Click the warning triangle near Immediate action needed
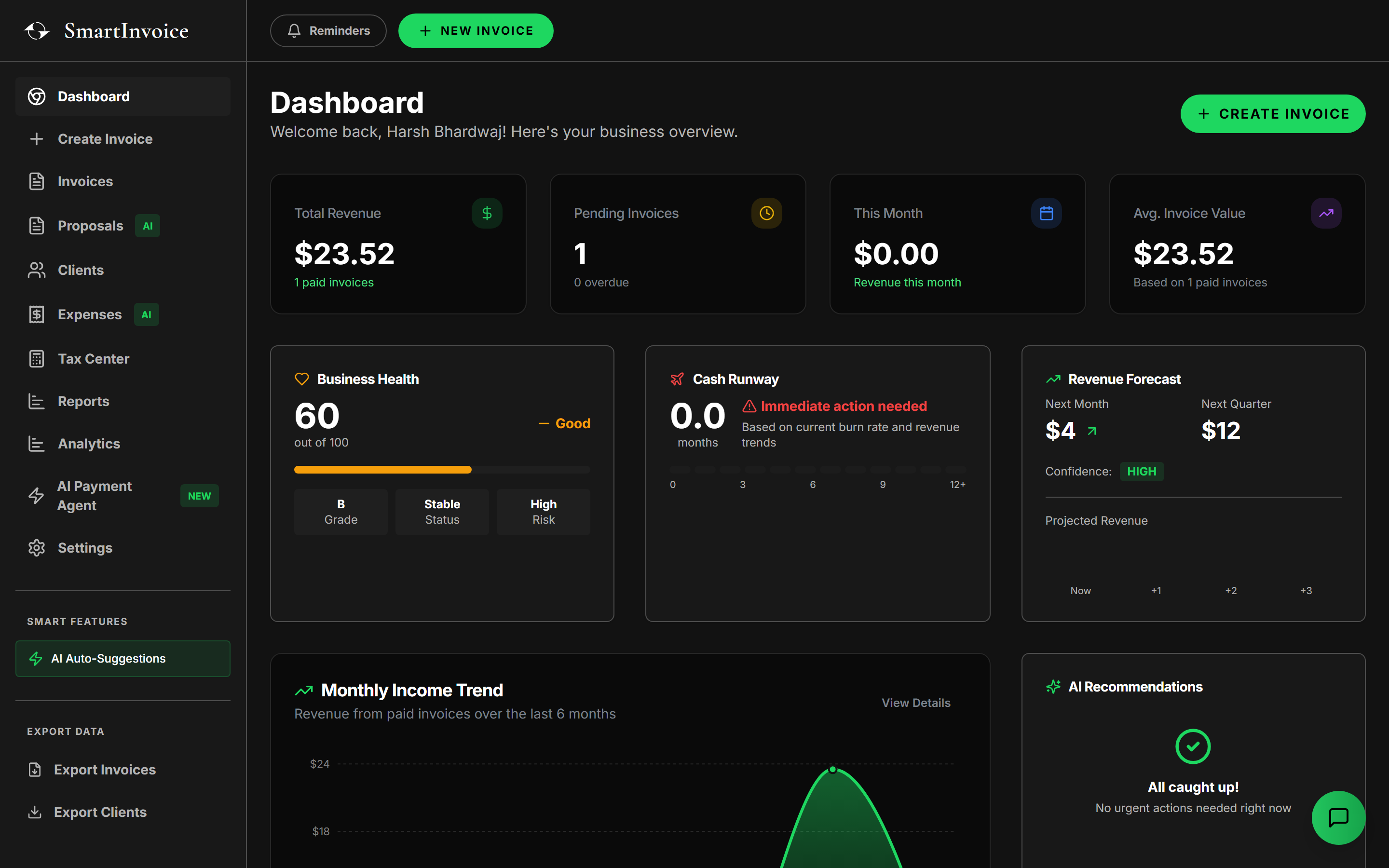The image size is (1389, 868). tap(749, 407)
